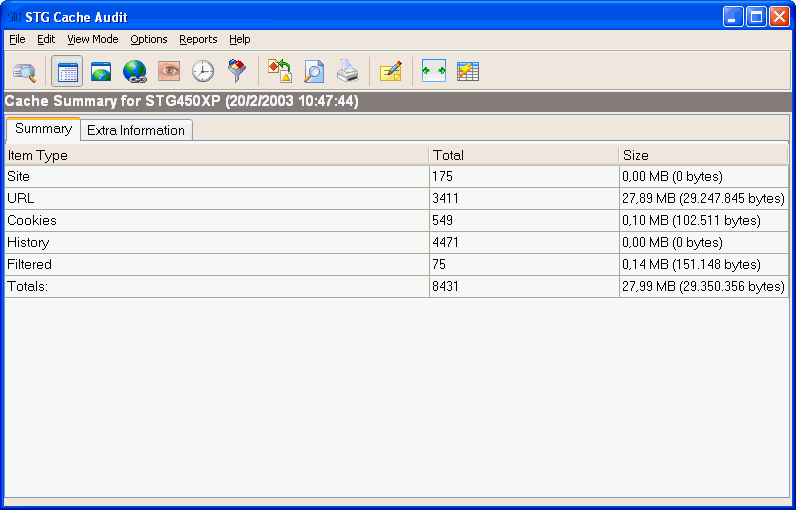The image size is (796, 510).
Task: Click the total value 549
Action: 442,221
